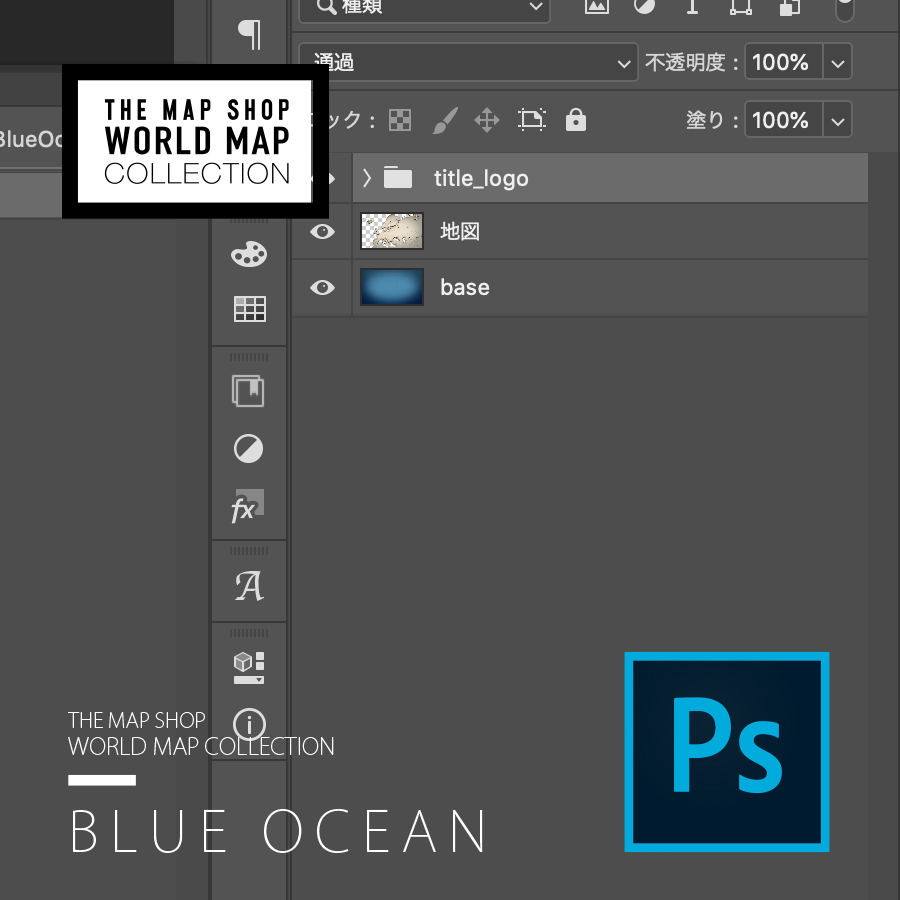Open the Glyphs panel script A icon
The width and height of the screenshot is (900, 900).
(249, 586)
